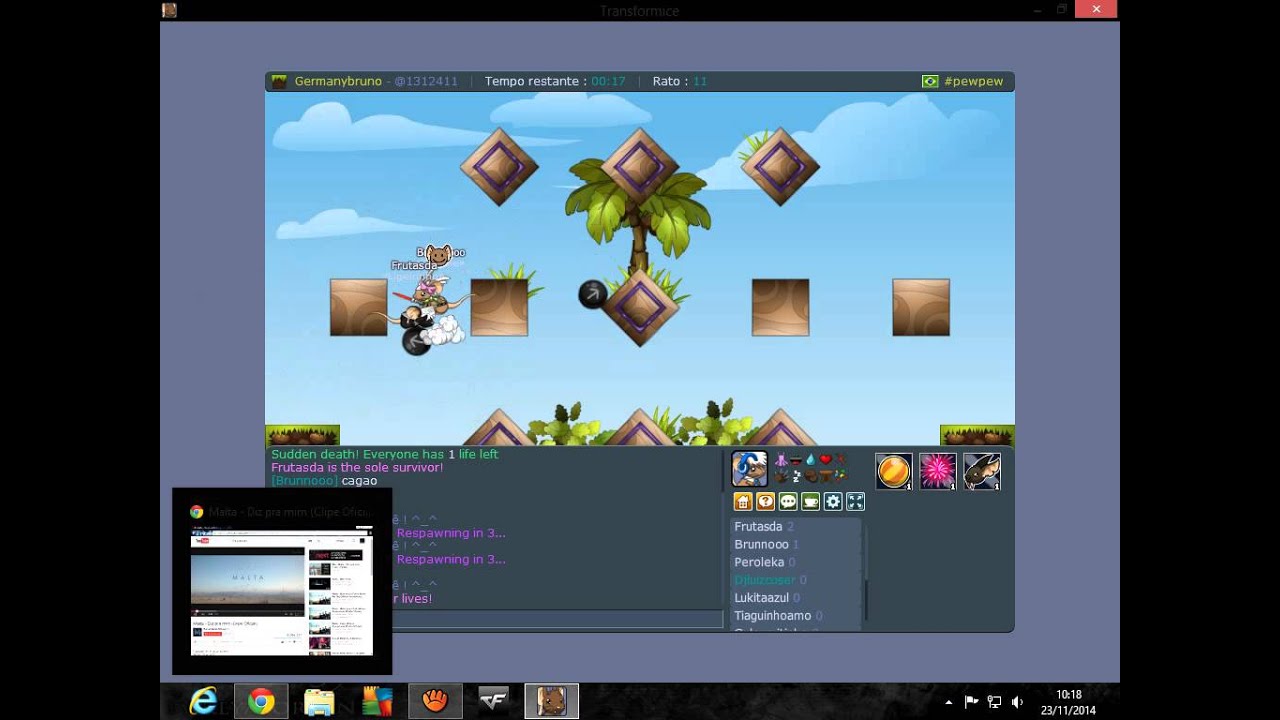Click the laughing mouth emote icon
Viewport: 1280px width, 720px height.
tap(796, 460)
